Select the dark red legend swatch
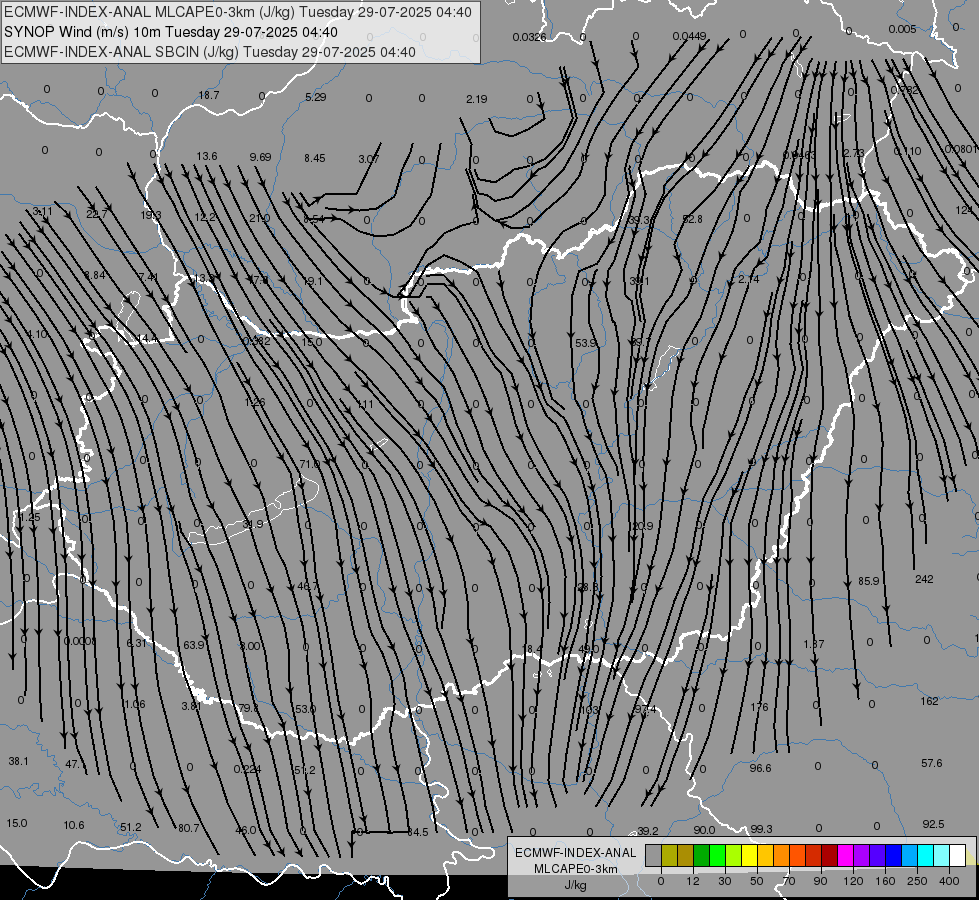 (829, 855)
